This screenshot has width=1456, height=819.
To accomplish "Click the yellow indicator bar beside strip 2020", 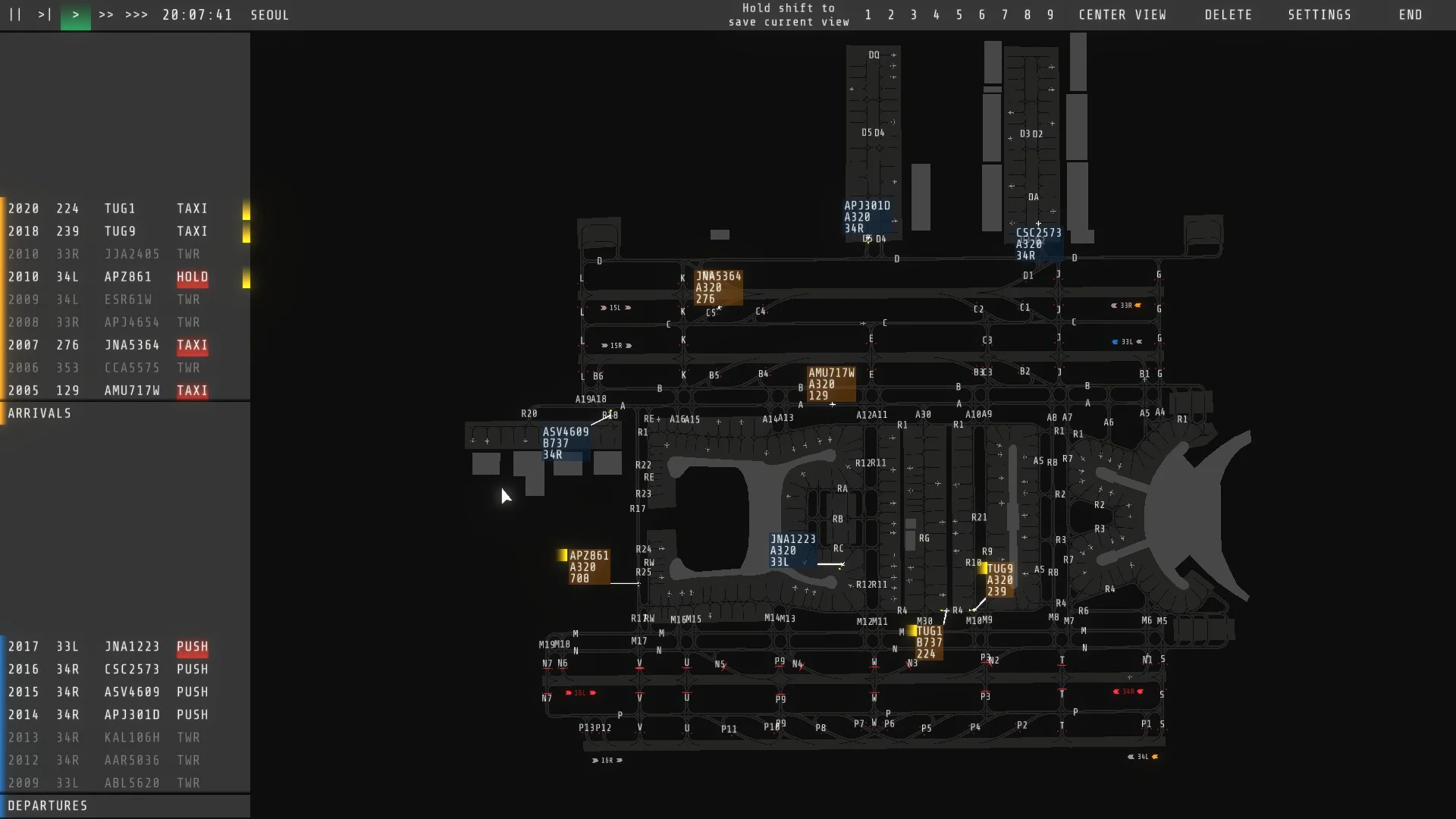I will click(x=246, y=209).
